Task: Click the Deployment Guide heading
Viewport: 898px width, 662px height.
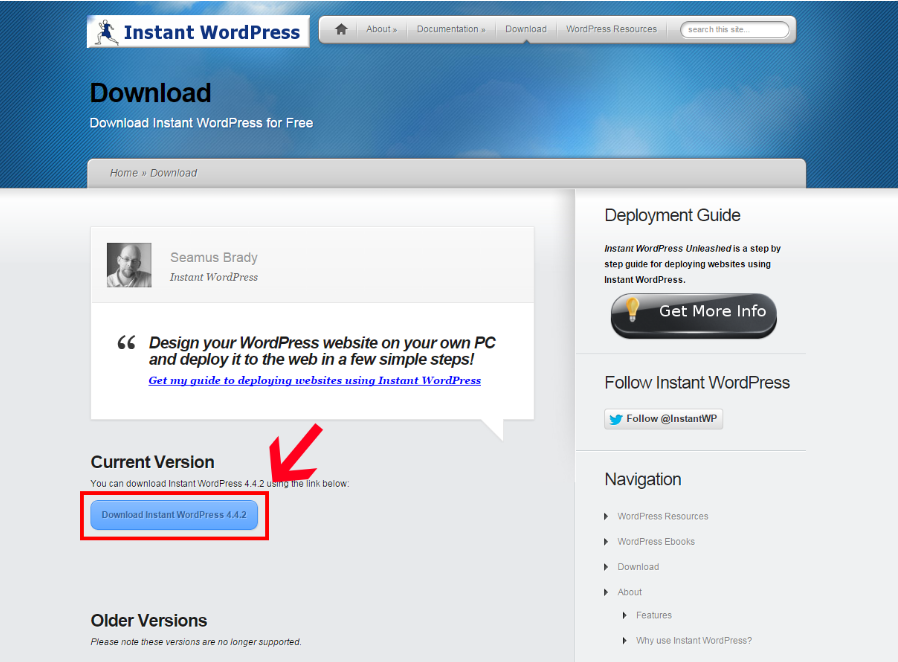Action: 672,215
